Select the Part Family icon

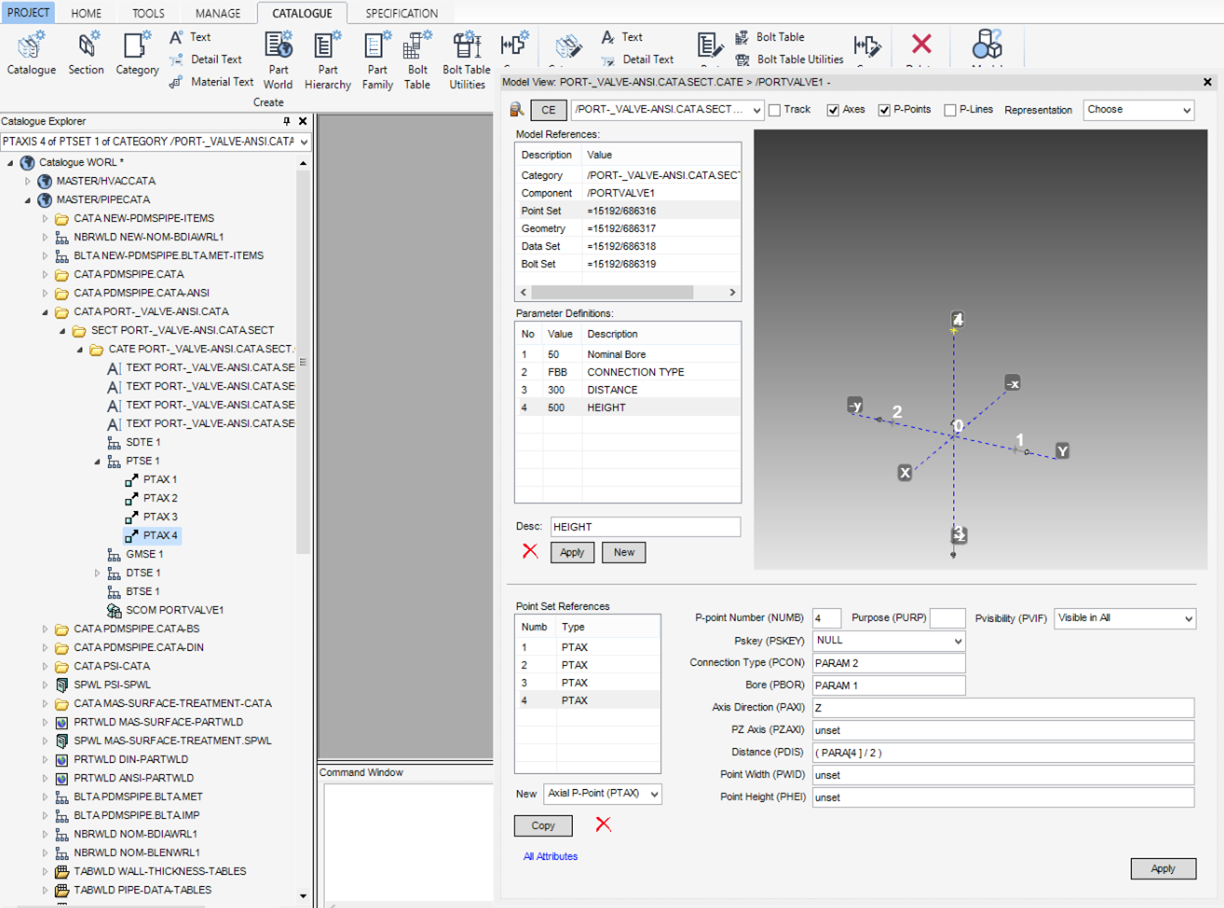tap(376, 47)
